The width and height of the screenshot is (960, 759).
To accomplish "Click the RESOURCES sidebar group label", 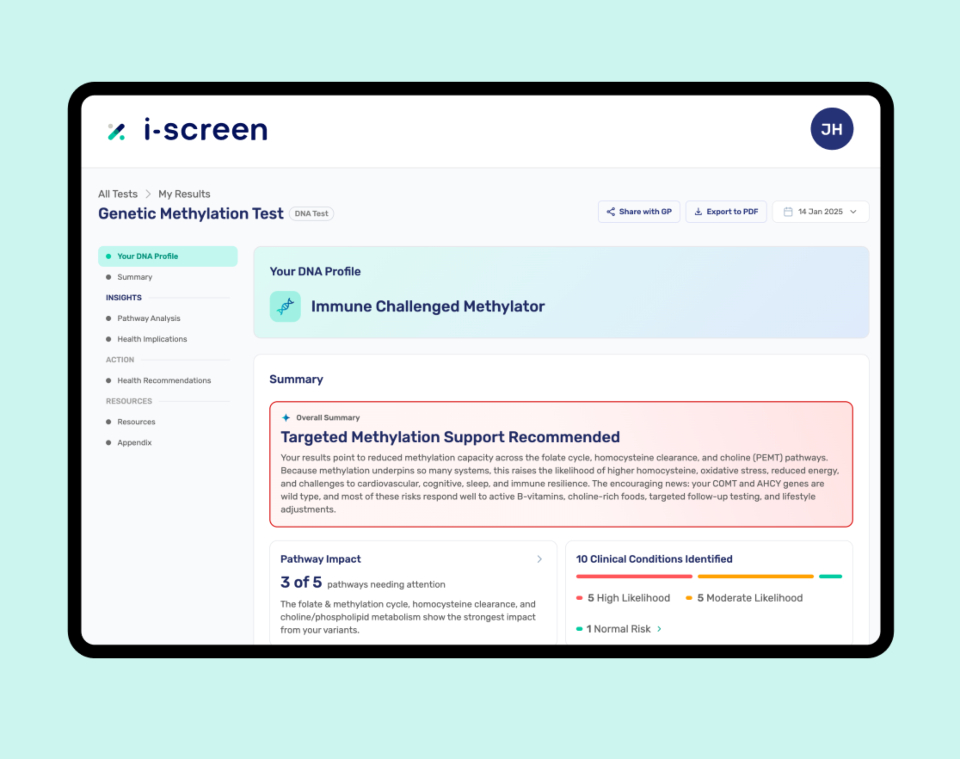I will pyautogui.click(x=129, y=402).
